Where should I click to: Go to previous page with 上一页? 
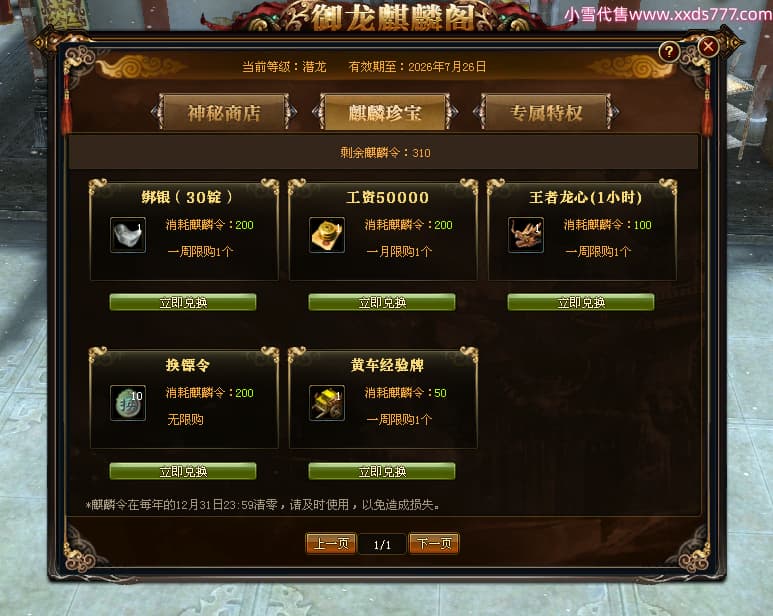click(331, 544)
